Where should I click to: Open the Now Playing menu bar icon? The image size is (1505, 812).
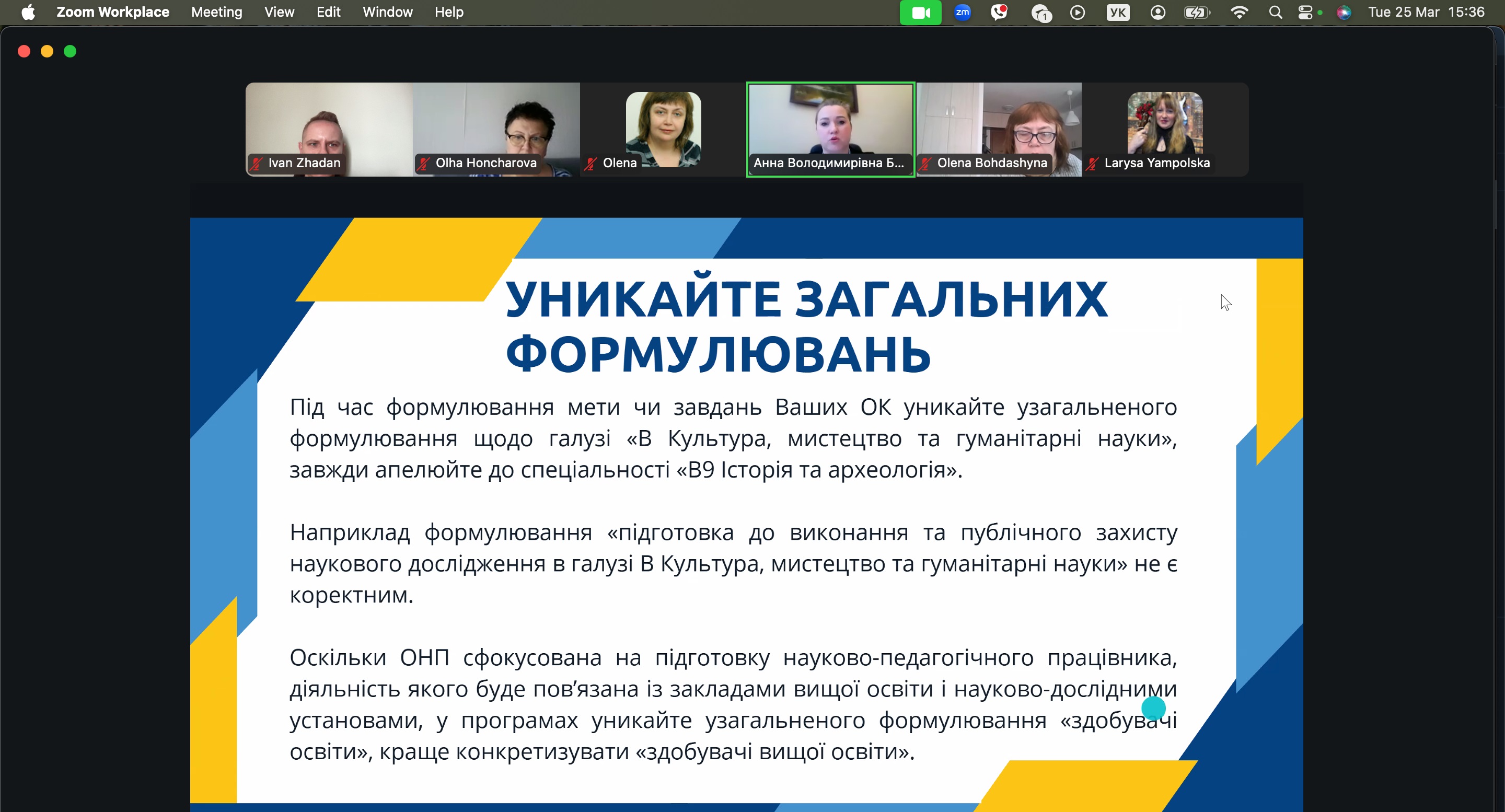point(1078,12)
